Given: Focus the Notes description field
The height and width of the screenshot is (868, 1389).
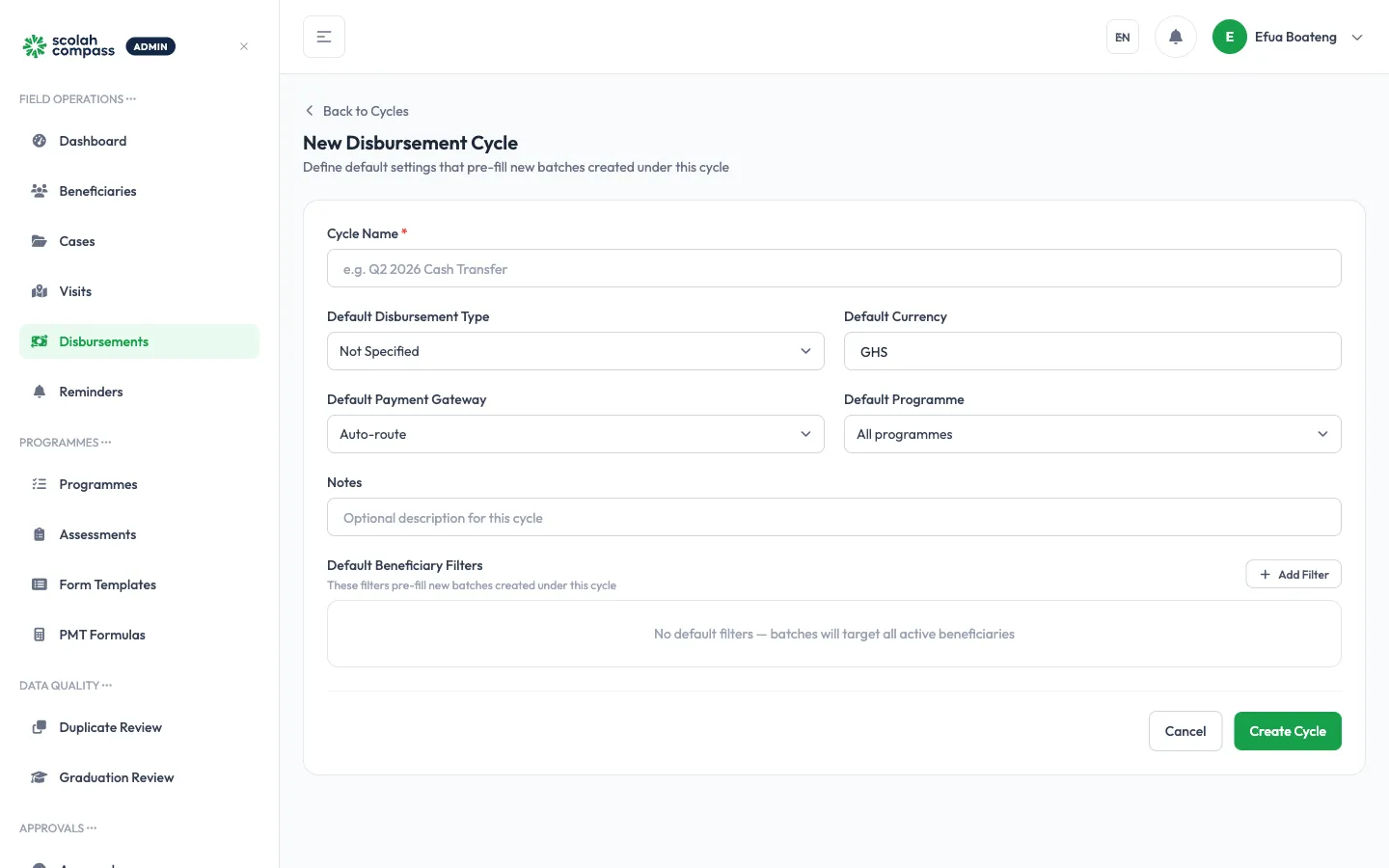Looking at the screenshot, I should [x=834, y=517].
